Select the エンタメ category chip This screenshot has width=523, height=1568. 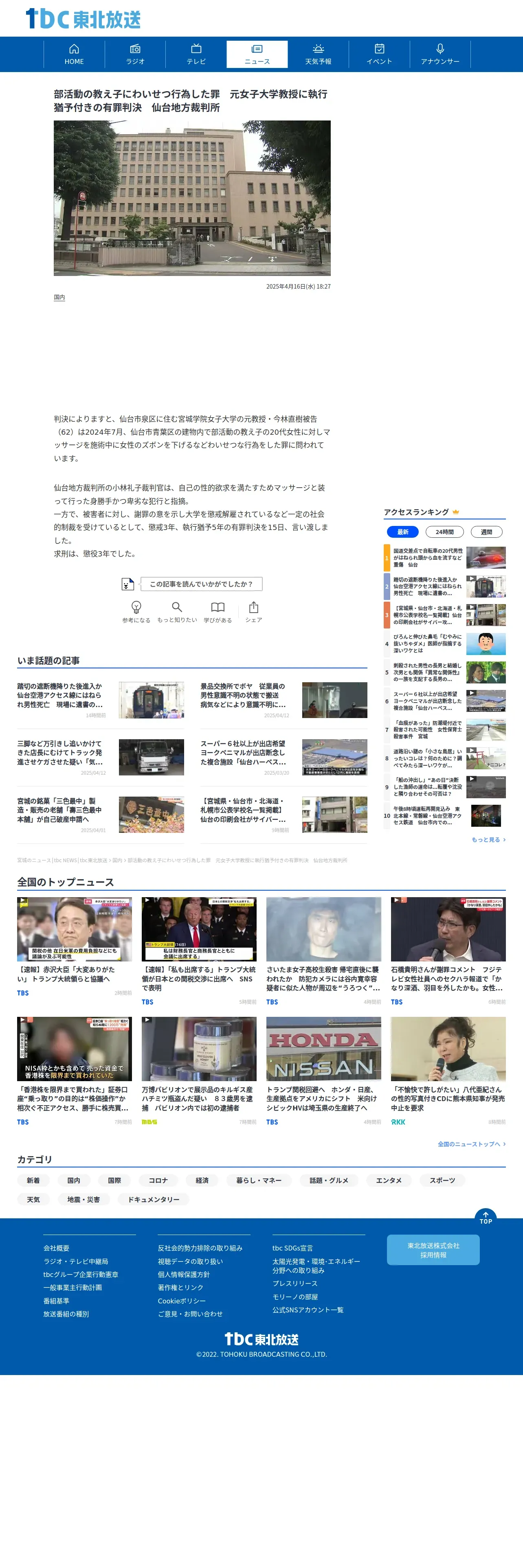tap(389, 1181)
